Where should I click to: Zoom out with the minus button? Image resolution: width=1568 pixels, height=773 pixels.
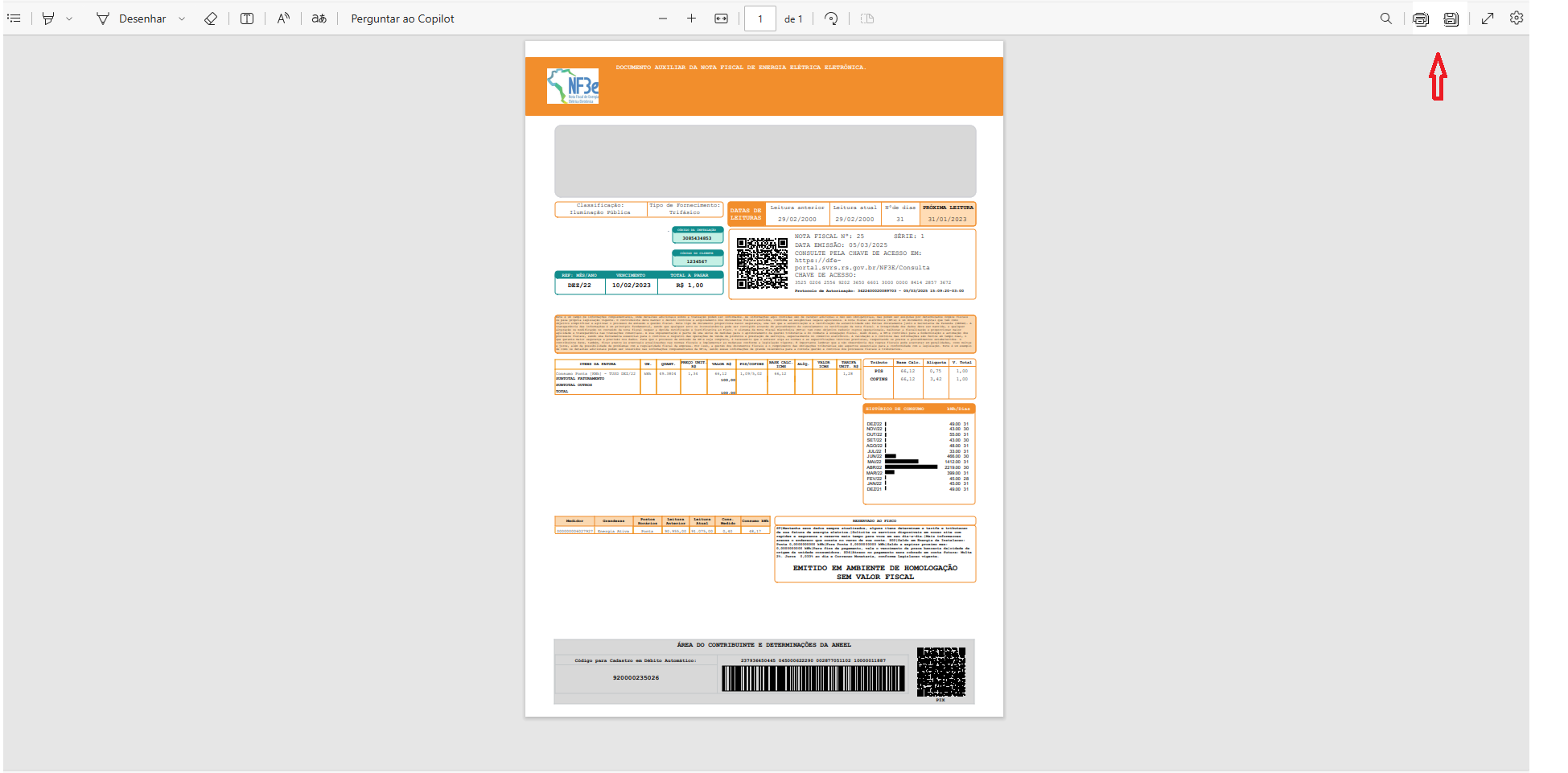(663, 19)
